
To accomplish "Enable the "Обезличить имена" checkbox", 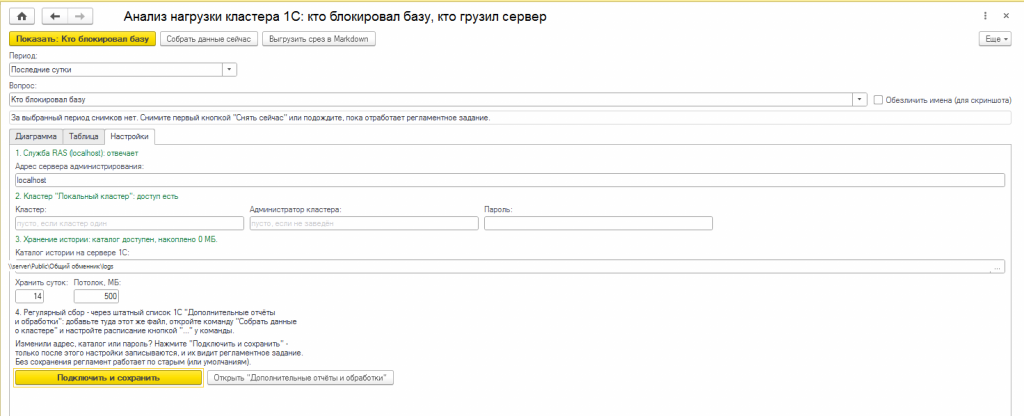I will click(878, 100).
